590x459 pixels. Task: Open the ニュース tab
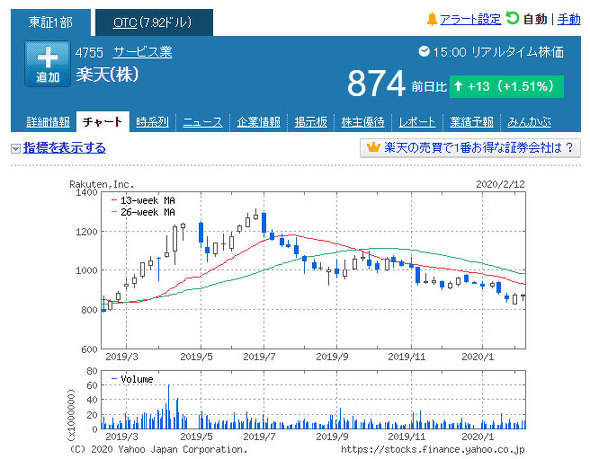202,122
